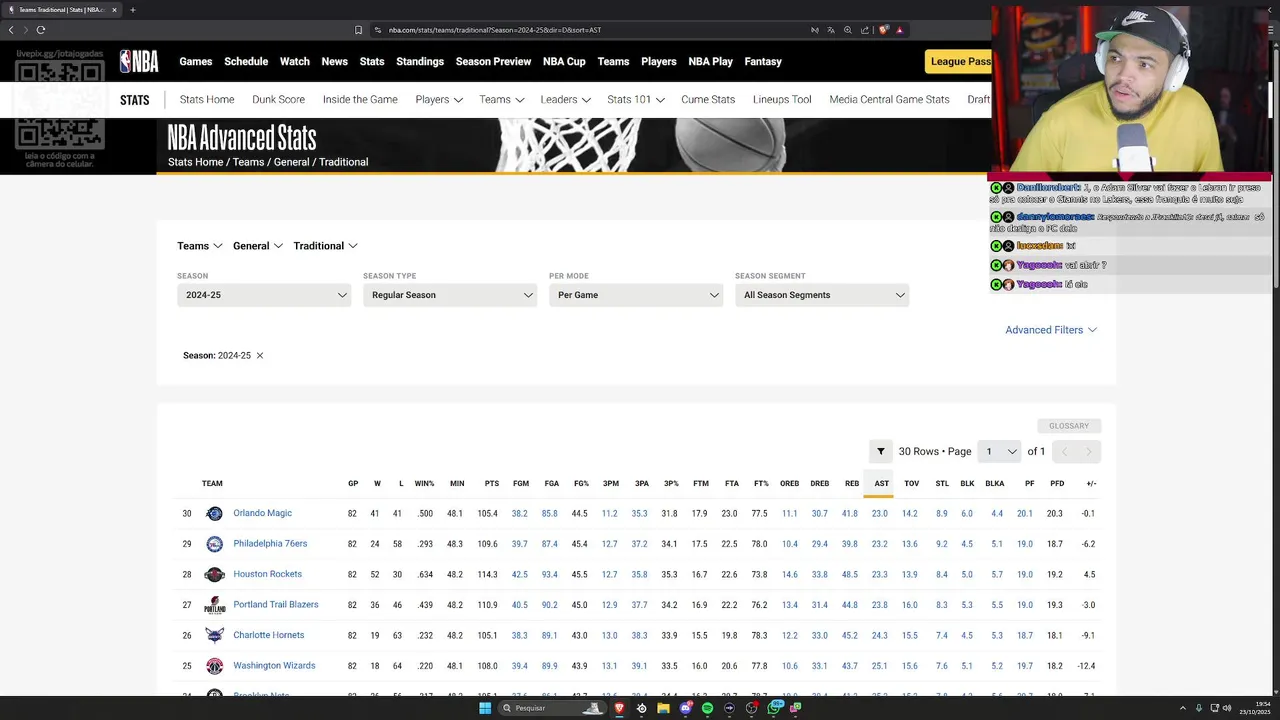Open a new browser tab
This screenshot has width=1280, height=720.
coord(132,10)
